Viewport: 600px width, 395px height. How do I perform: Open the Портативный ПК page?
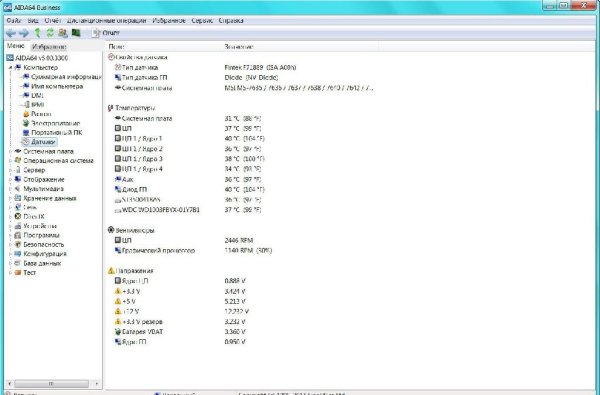pos(52,133)
